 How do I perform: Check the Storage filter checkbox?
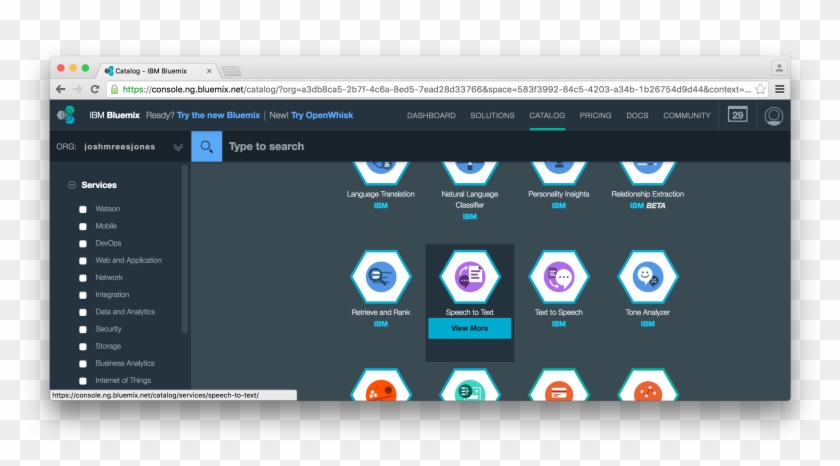click(x=83, y=347)
